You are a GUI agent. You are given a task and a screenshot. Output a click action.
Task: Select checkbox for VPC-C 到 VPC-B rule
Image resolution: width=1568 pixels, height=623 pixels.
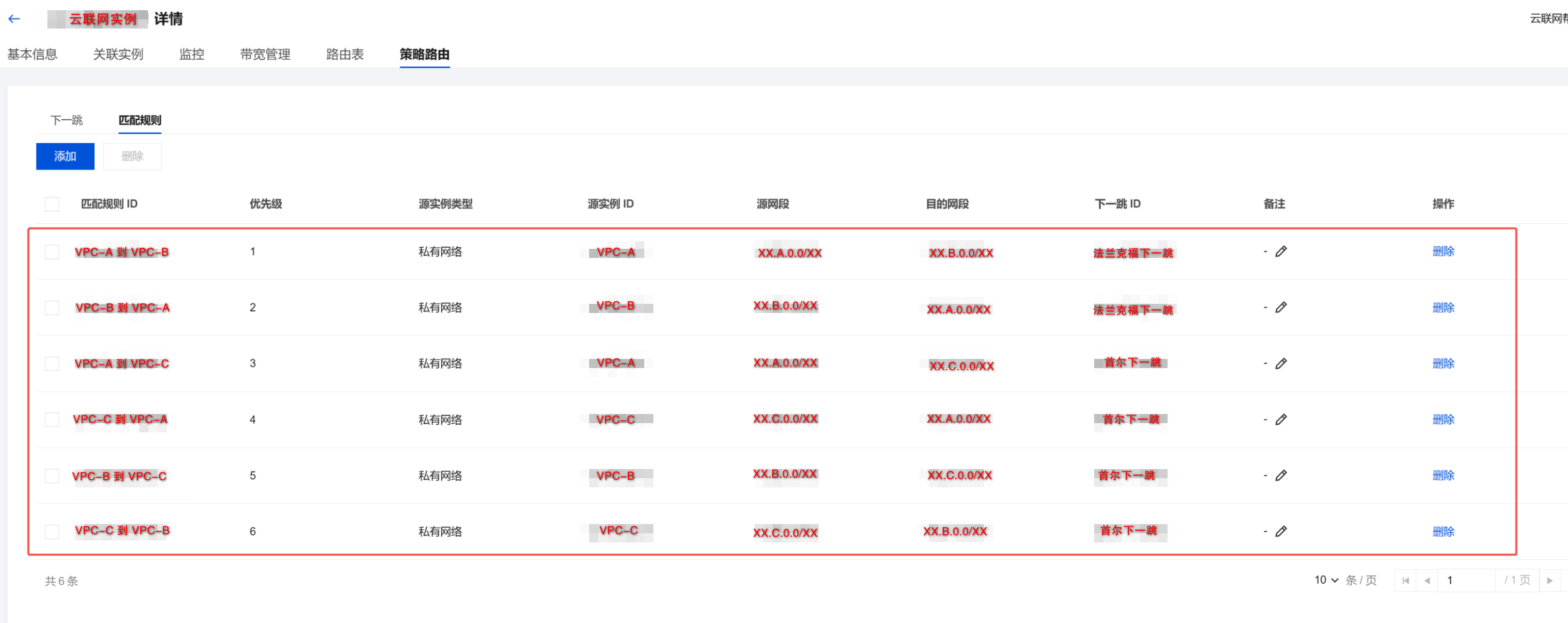(x=53, y=532)
